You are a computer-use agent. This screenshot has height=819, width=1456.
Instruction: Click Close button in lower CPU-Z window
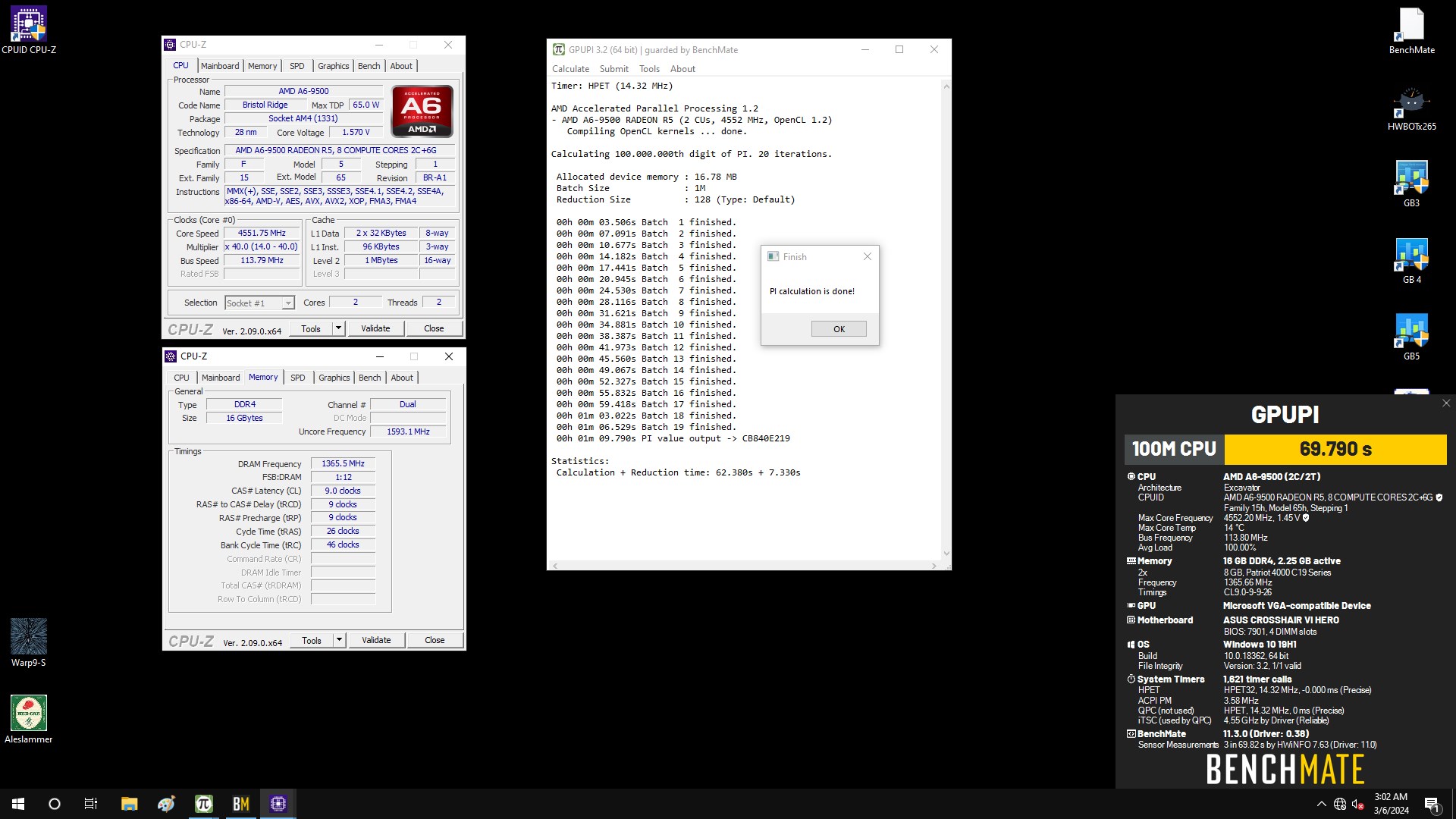[435, 640]
